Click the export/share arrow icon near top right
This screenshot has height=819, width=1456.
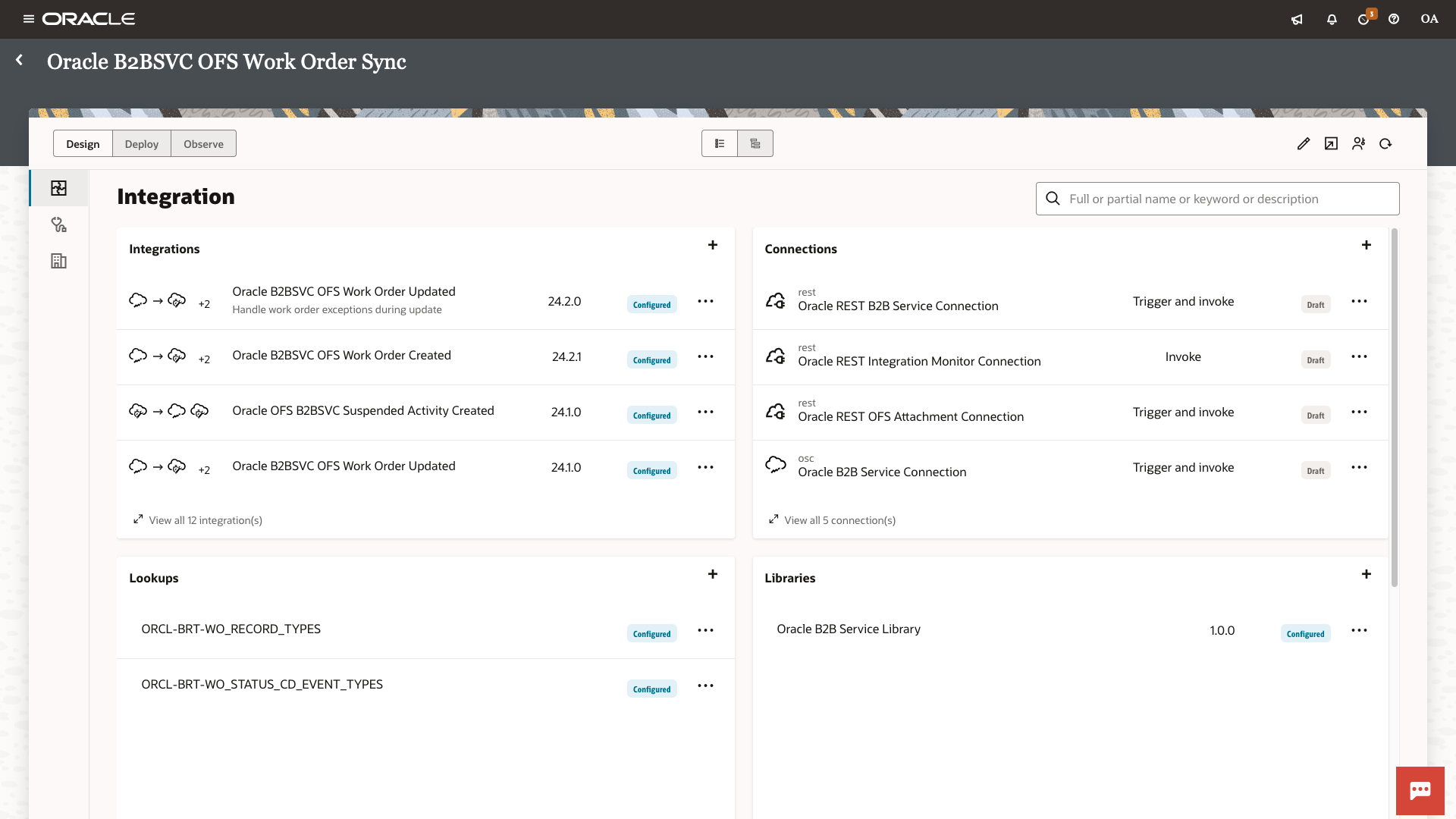click(1331, 143)
